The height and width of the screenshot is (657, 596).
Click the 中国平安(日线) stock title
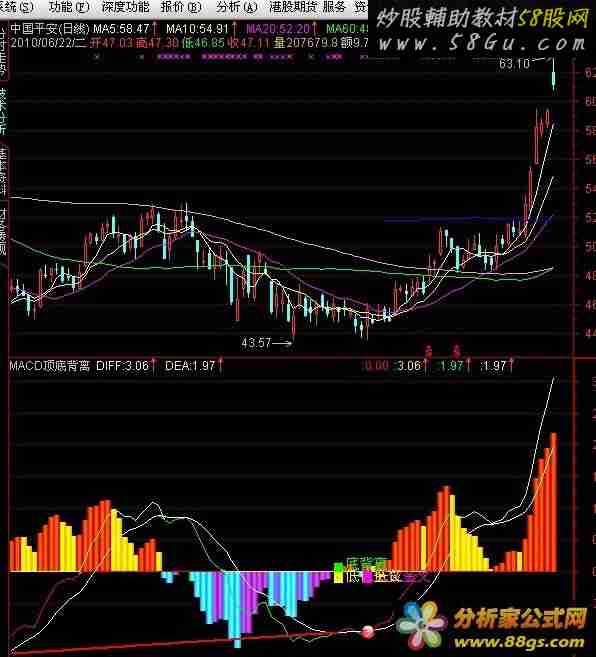49,28
